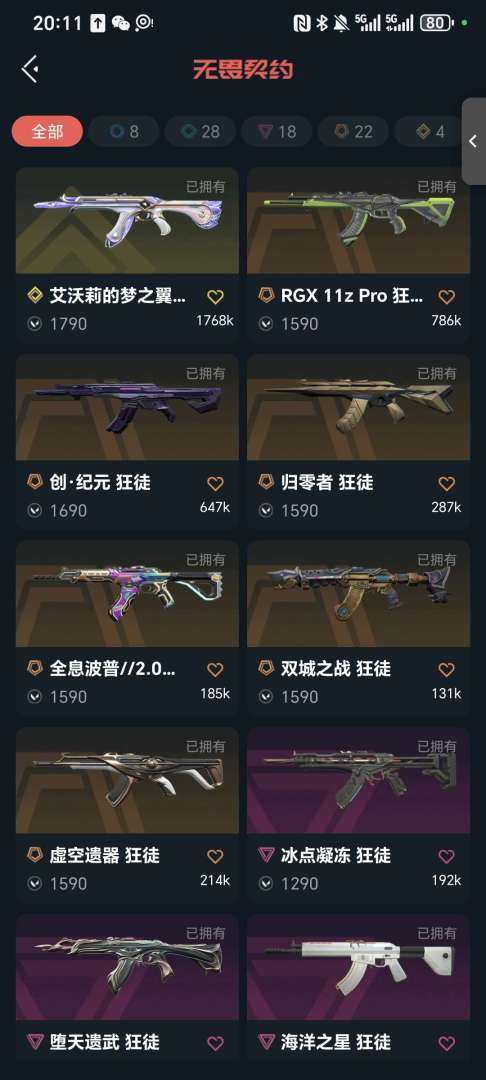Image resolution: width=486 pixels, height=1080 pixels.
Task: Filter by pink triangle tier 18
Action: point(277,132)
